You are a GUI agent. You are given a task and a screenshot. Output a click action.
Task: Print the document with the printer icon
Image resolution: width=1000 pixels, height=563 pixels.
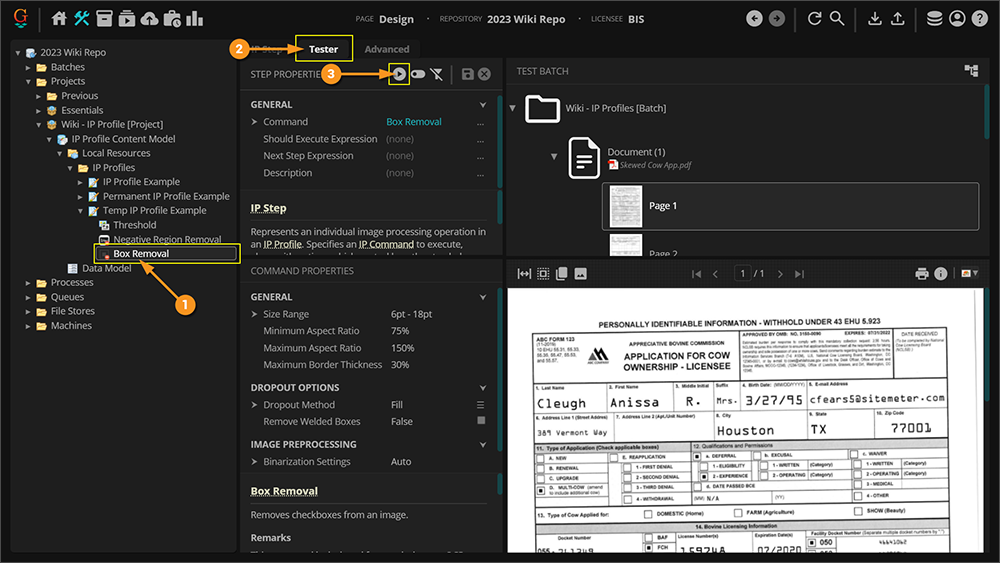click(922, 274)
